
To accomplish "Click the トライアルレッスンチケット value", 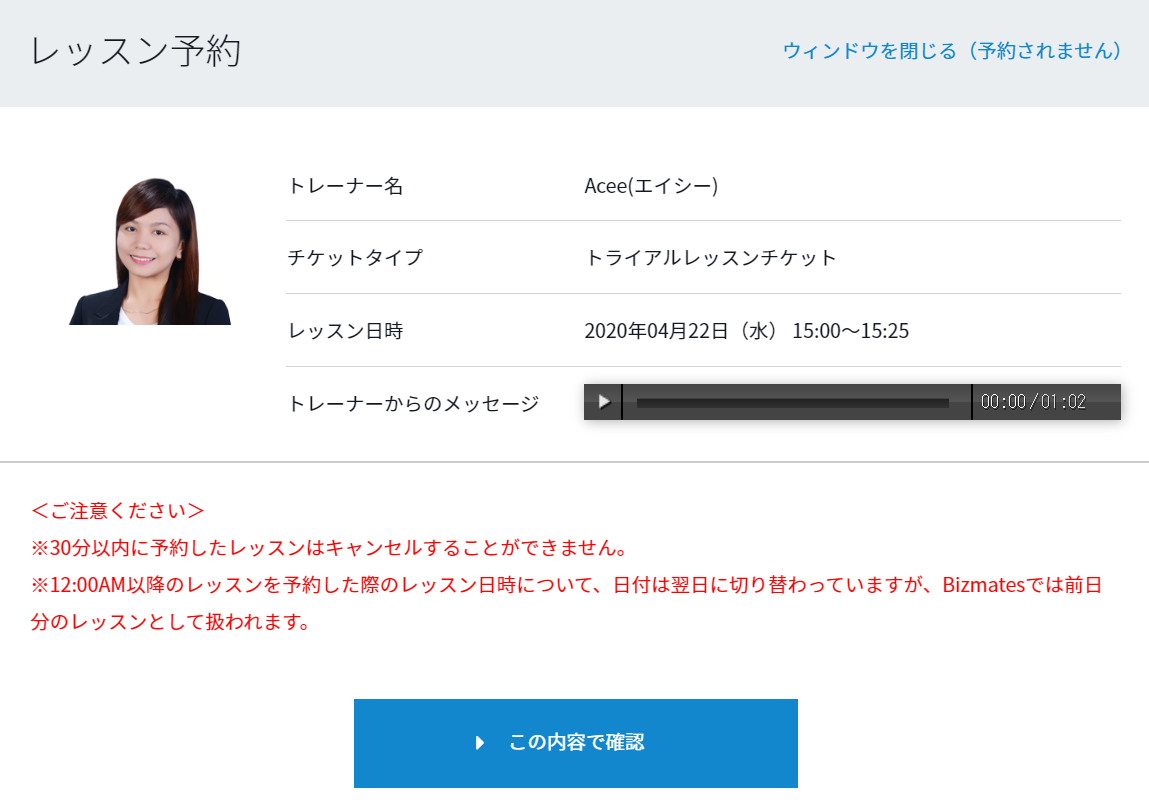I will [x=710, y=258].
